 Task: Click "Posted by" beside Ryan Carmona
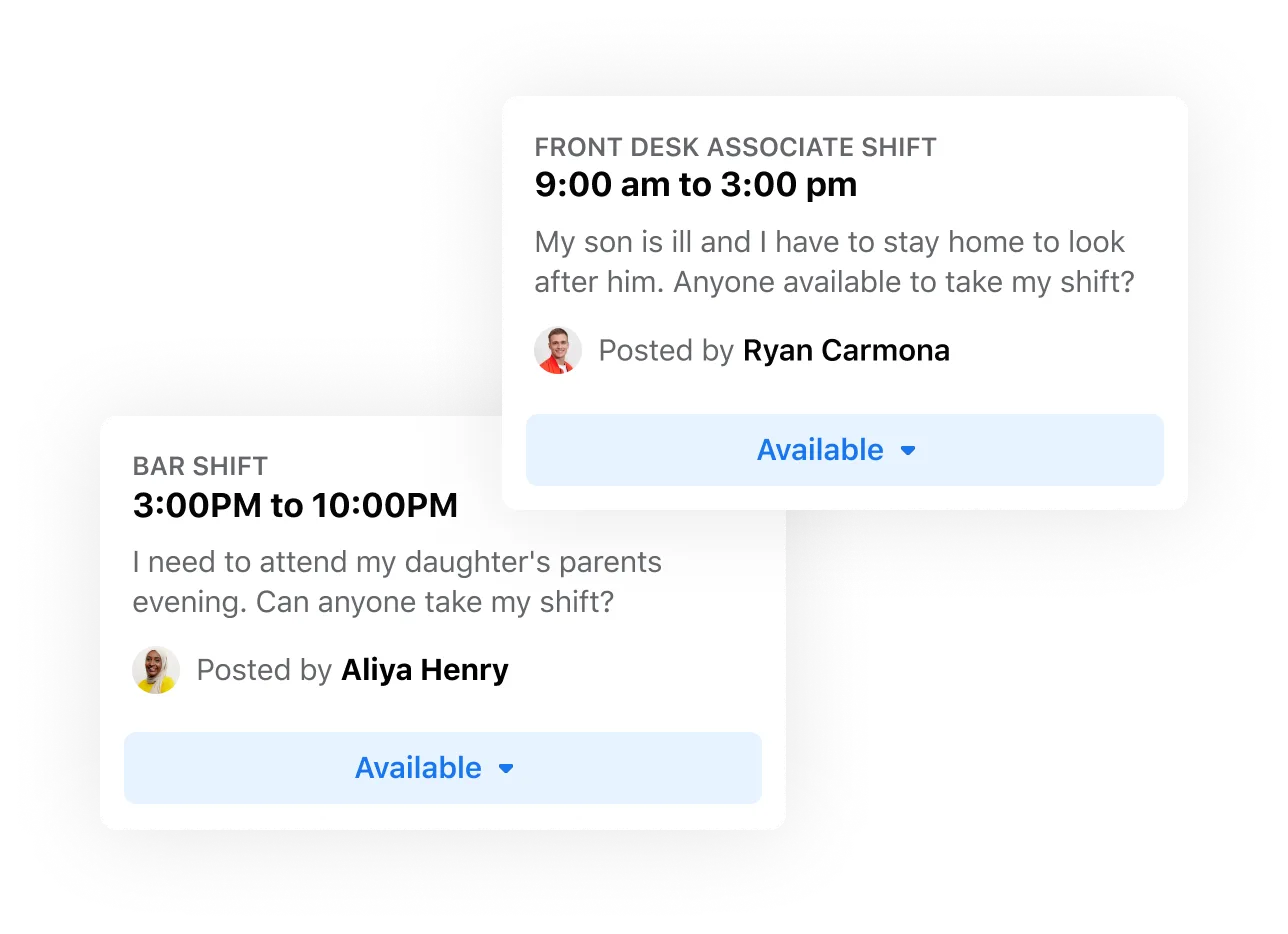coord(666,351)
